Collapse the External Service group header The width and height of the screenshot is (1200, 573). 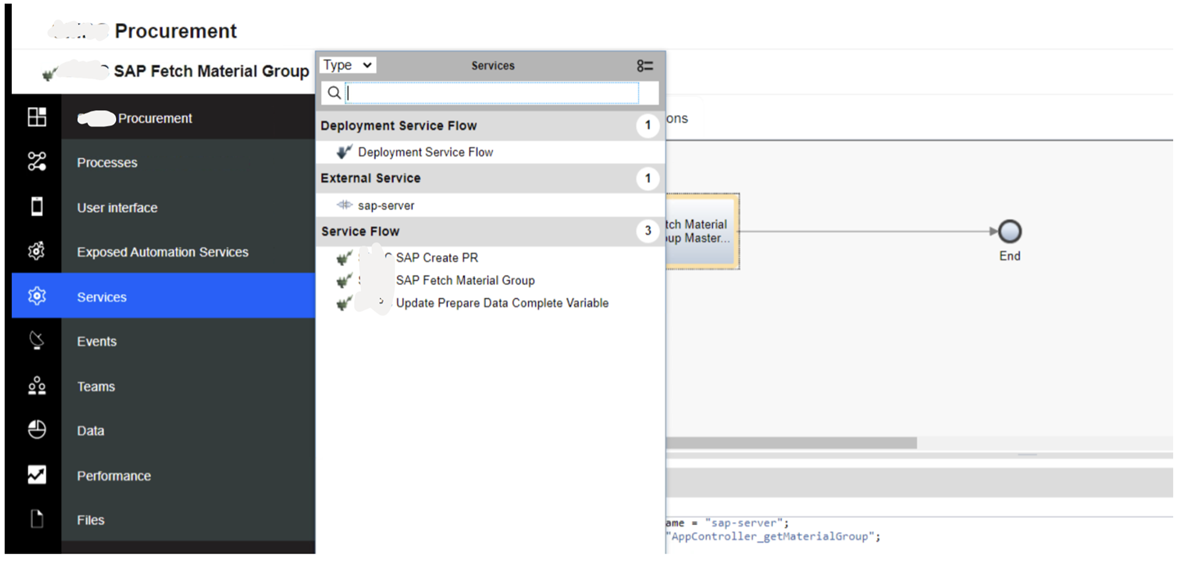coord(371,178)
